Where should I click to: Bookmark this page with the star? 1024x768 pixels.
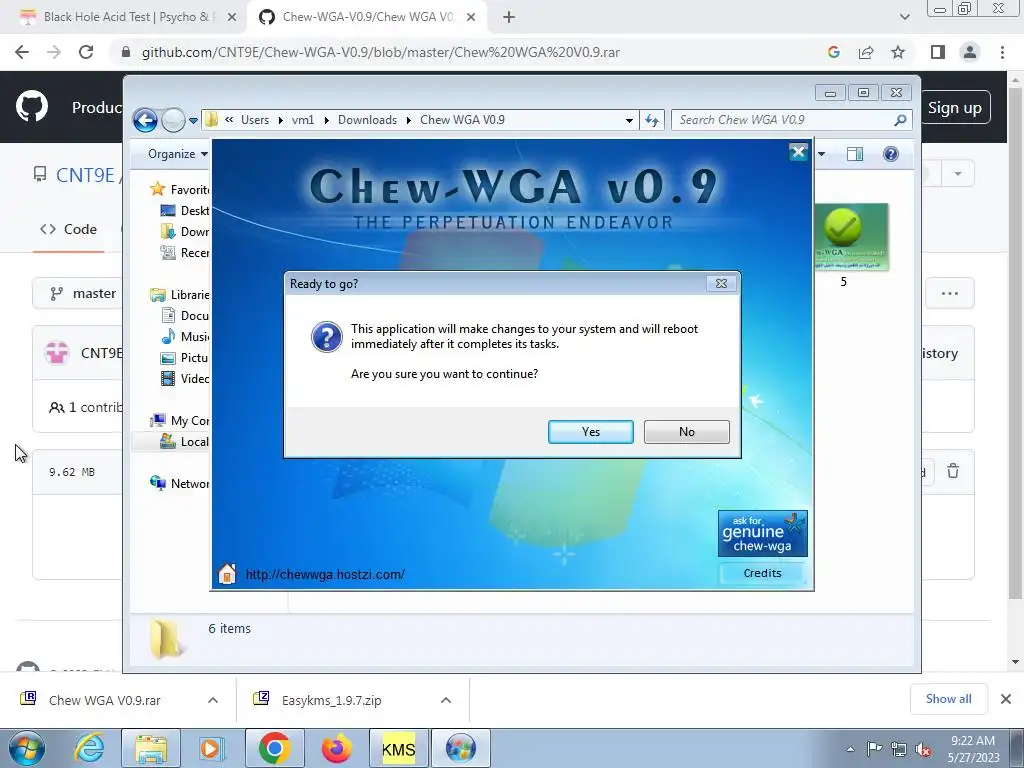pos(898,52)
